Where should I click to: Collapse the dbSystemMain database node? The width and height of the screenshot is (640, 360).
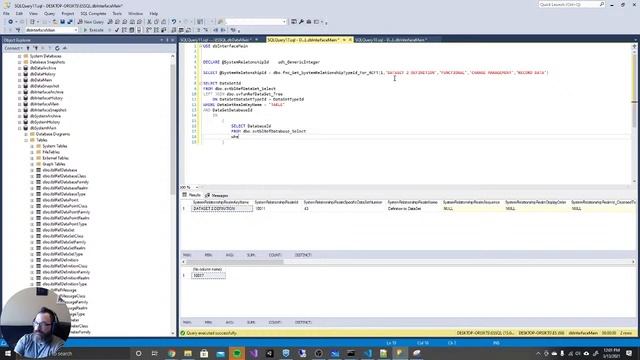tap(20, 128)
